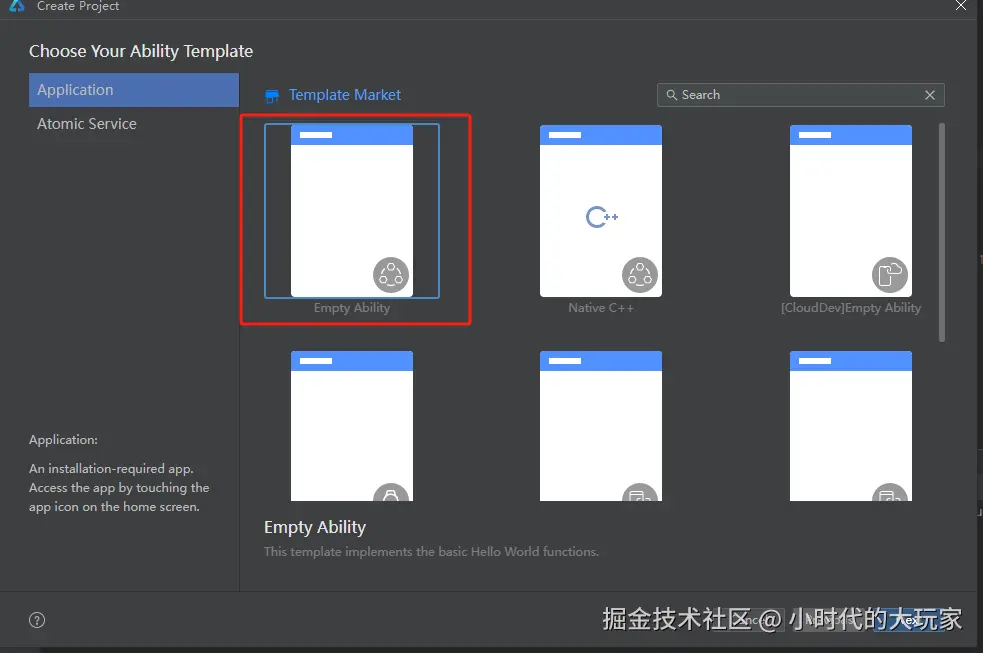Image resolution: width=983 pixels, height=653 pixels.
Task: Click inside the Search input field
Action: [x=790, y=95]
